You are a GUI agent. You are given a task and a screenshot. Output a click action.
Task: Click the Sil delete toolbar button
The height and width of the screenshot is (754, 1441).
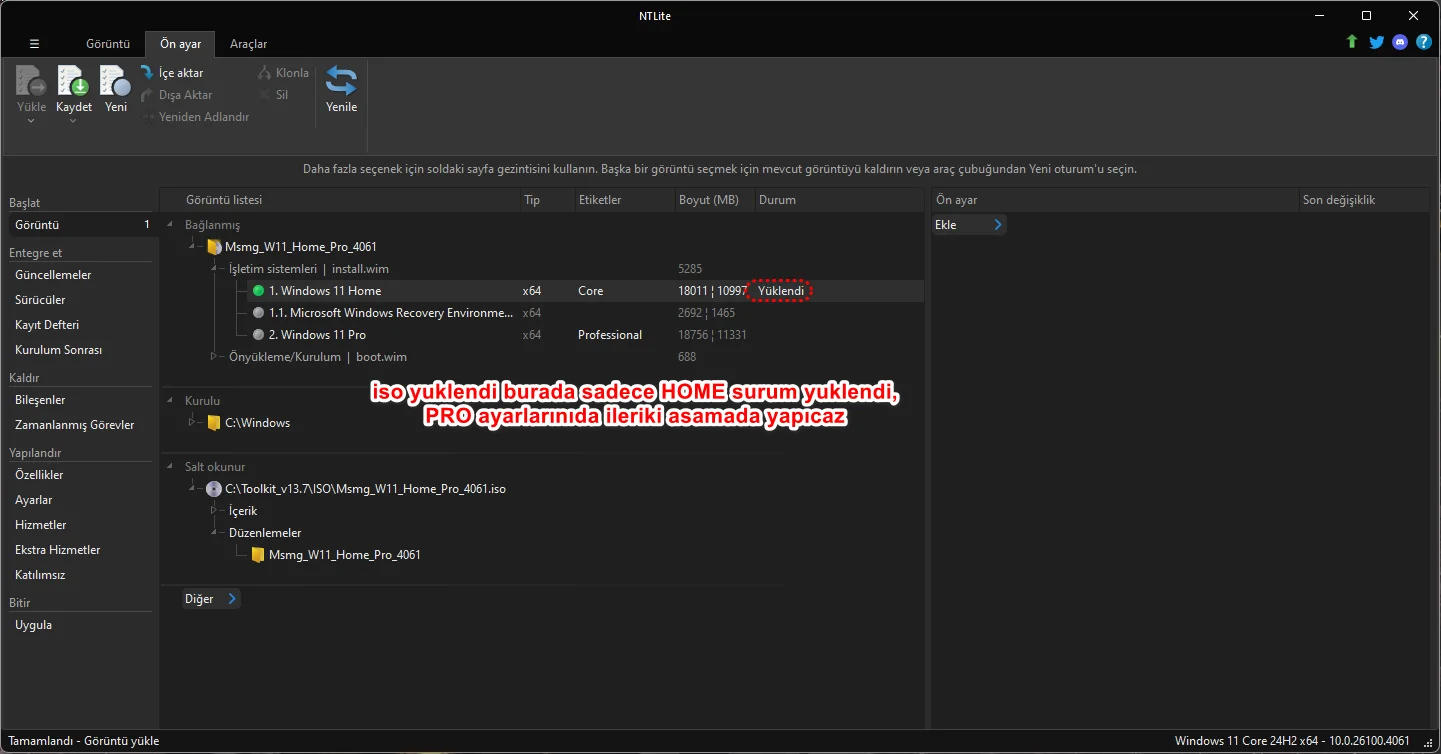(274, 95)
